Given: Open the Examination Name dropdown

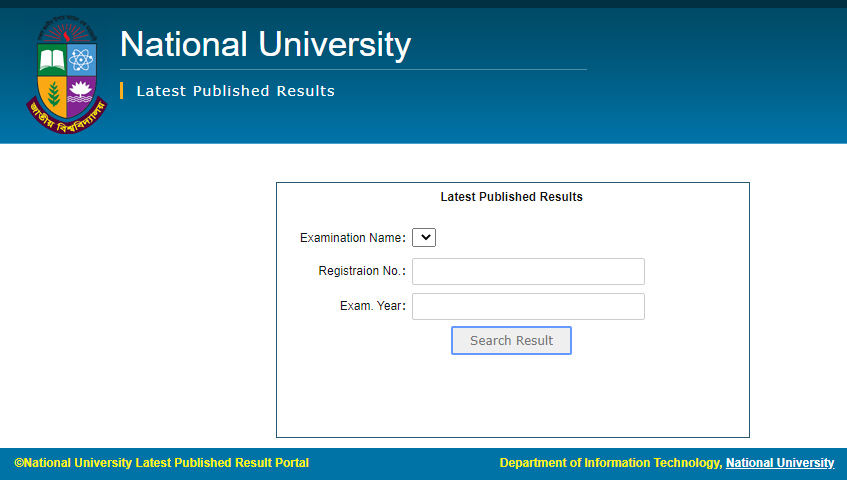Looking at the screenshot, I should (x=424, y=238).
